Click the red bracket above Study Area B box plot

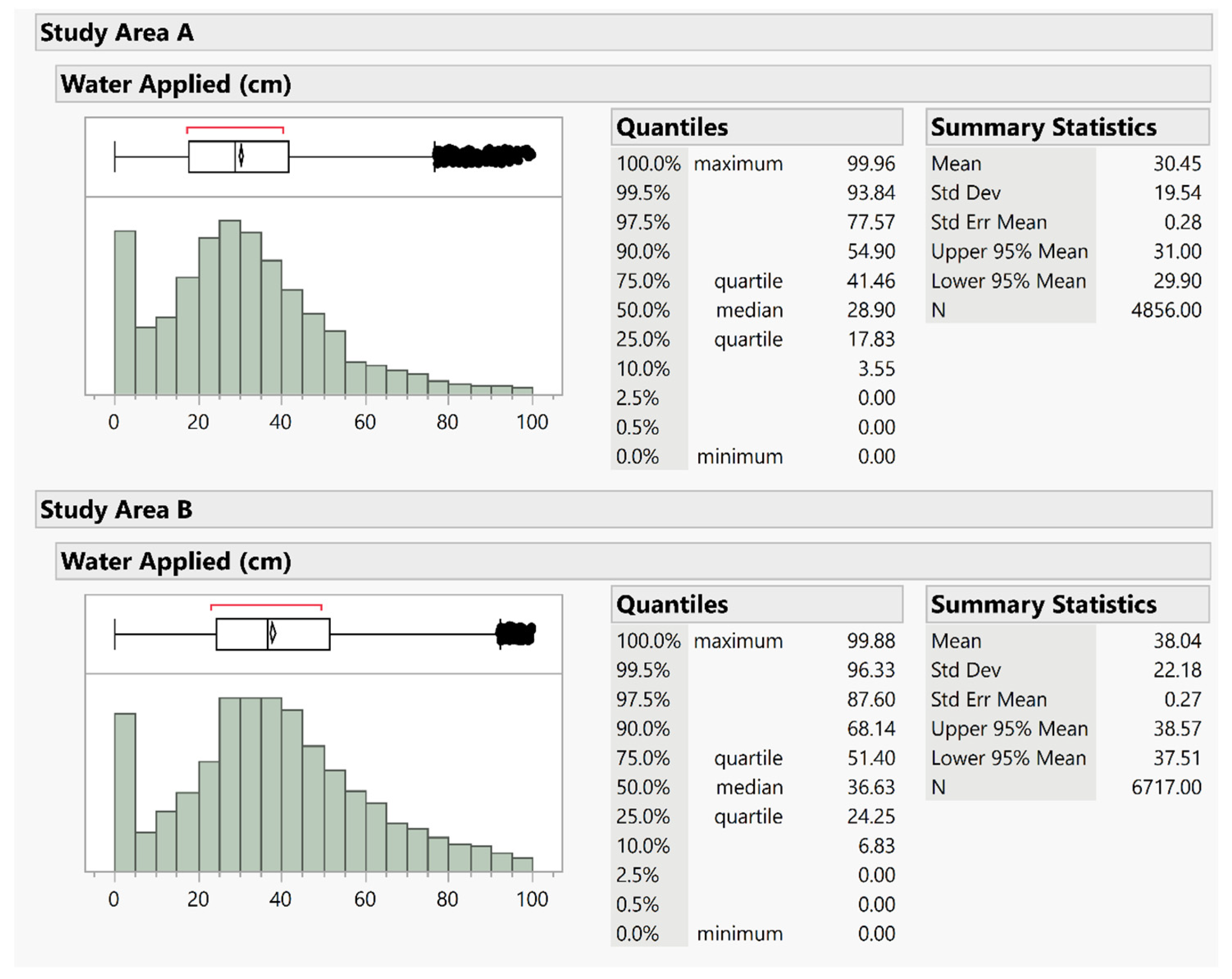[x=266, y=605]
